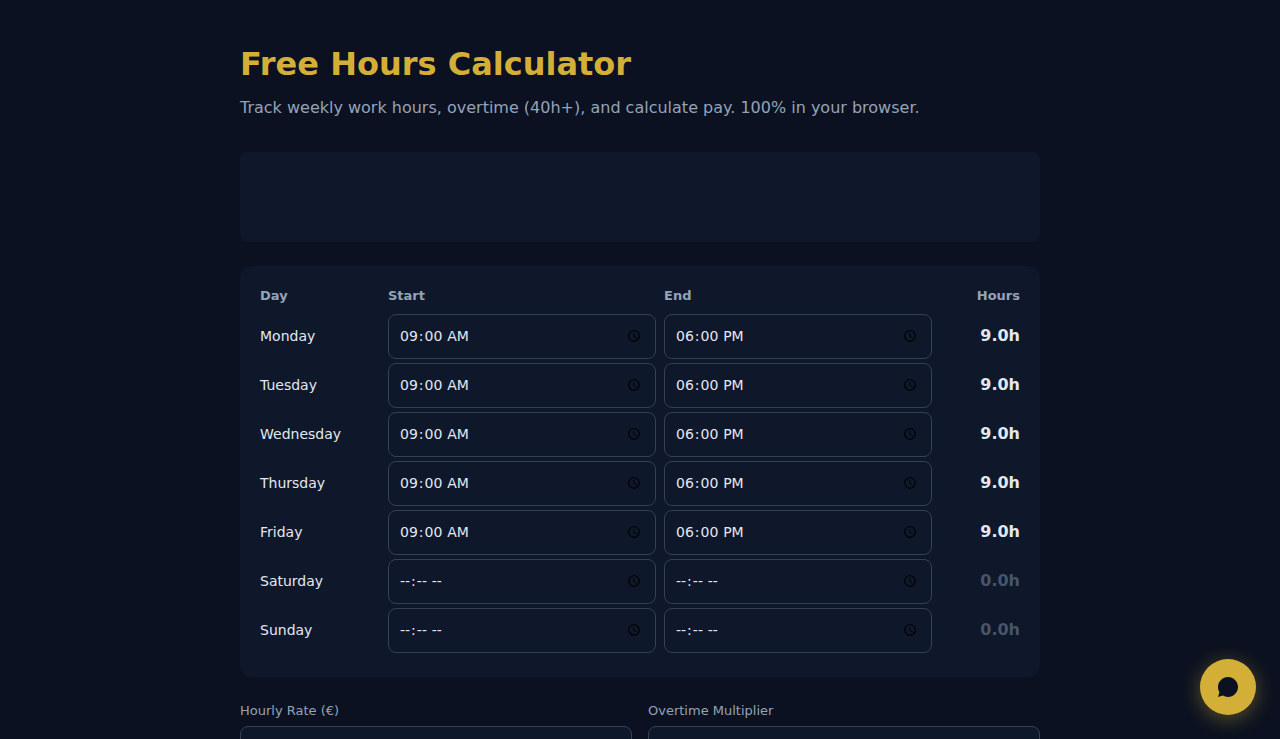Image resolution: width=1280 pixels, height=739 pixels.
Task: Open the chat bubble widget
Action: point(1228,687)
